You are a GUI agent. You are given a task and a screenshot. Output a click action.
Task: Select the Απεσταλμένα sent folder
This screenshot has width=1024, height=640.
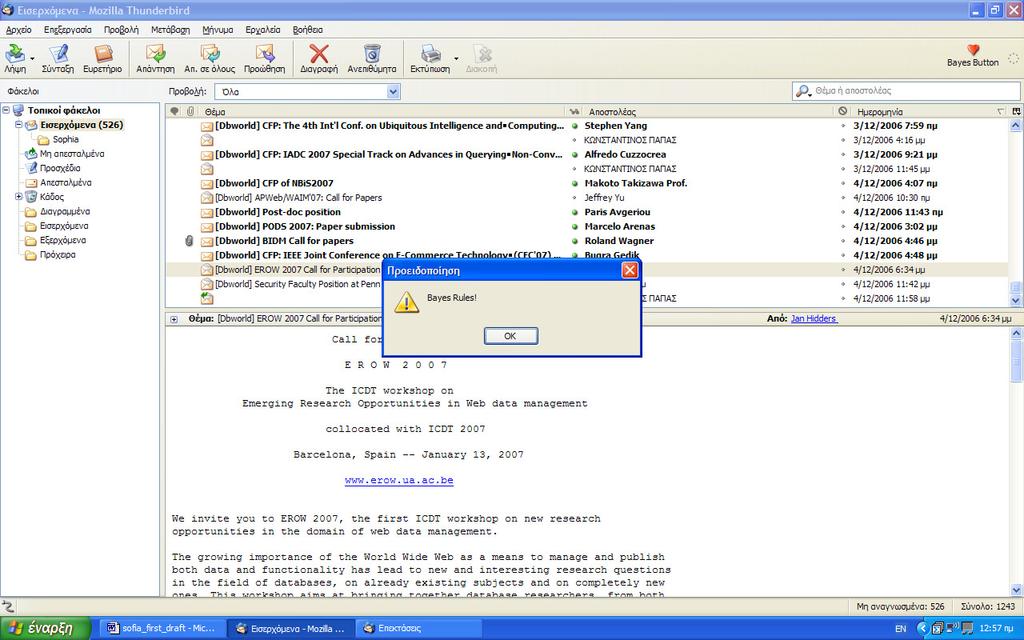coord(65,182)
